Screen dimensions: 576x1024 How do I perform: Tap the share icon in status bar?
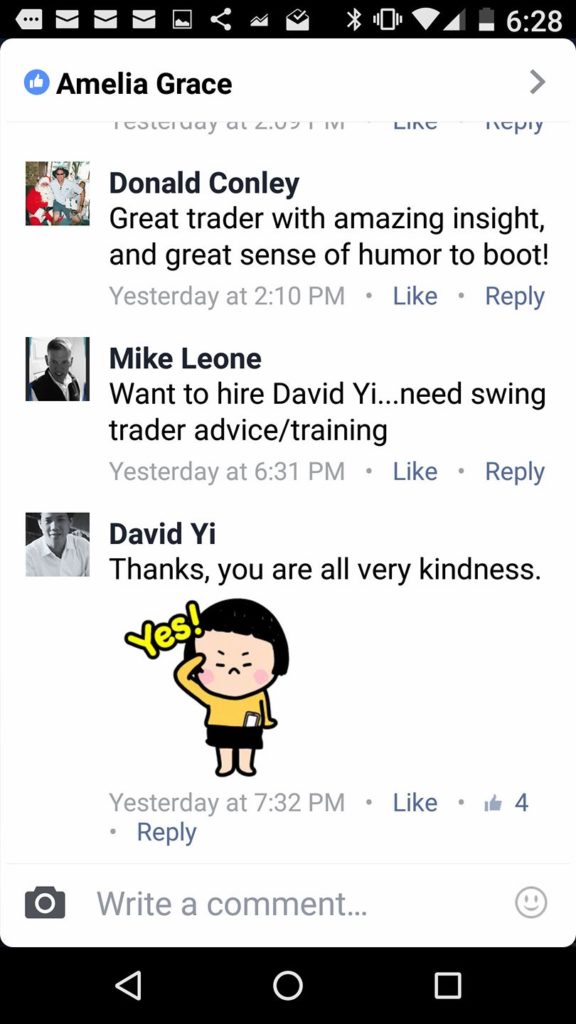[x=221, y=20]
